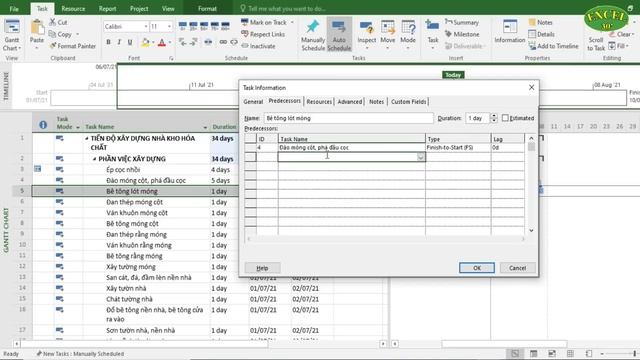
Task: Click the Today timeline marker
Action: click(x=453, y=75)
